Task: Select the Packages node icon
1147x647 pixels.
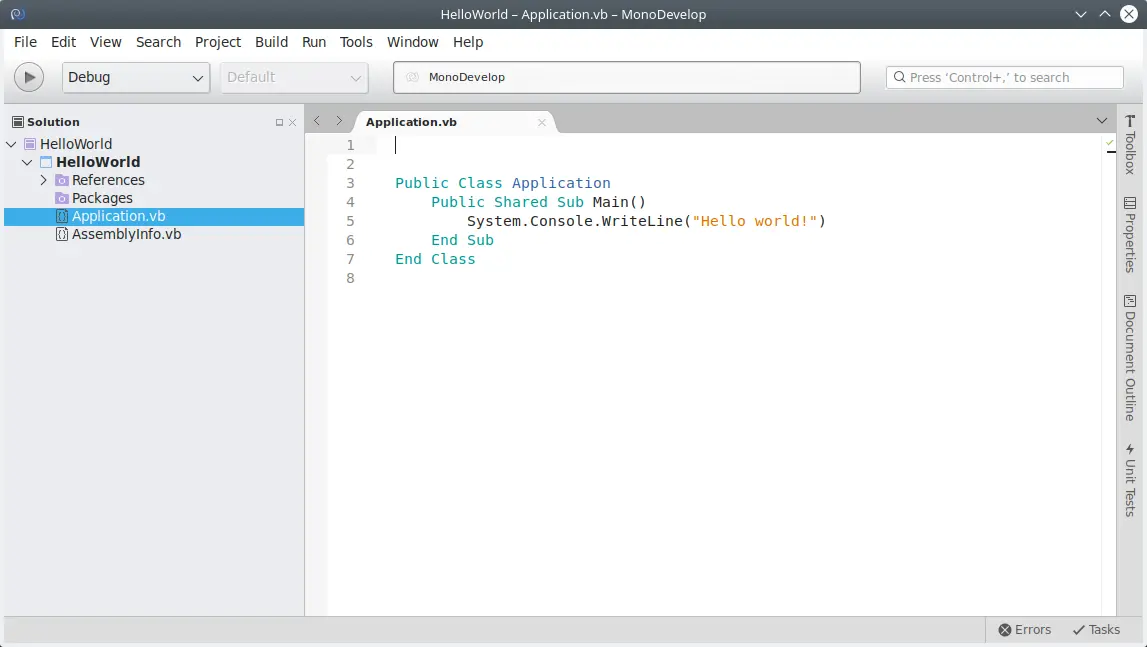Action: tap(62, 198)
